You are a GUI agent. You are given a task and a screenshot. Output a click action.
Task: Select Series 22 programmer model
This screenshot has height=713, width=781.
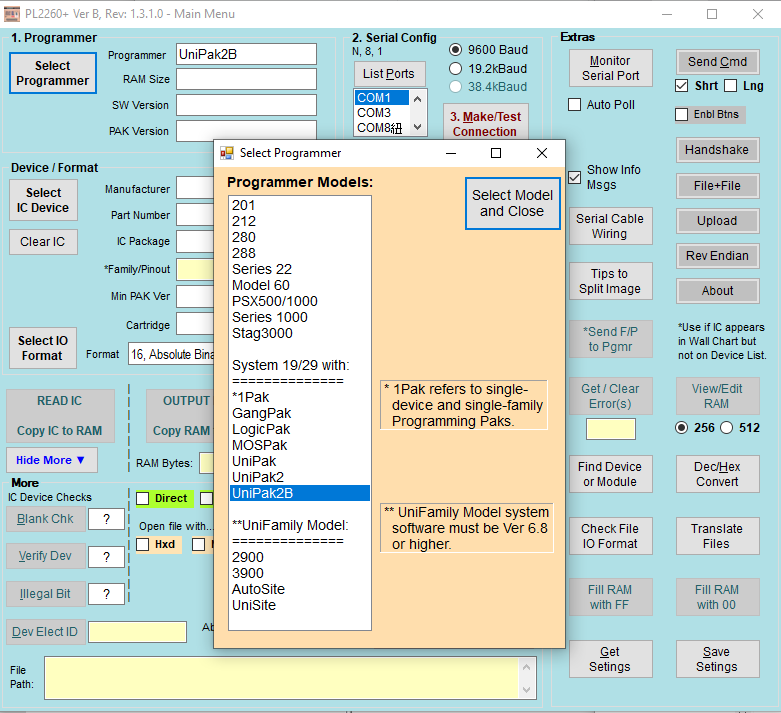click(299, 269)
